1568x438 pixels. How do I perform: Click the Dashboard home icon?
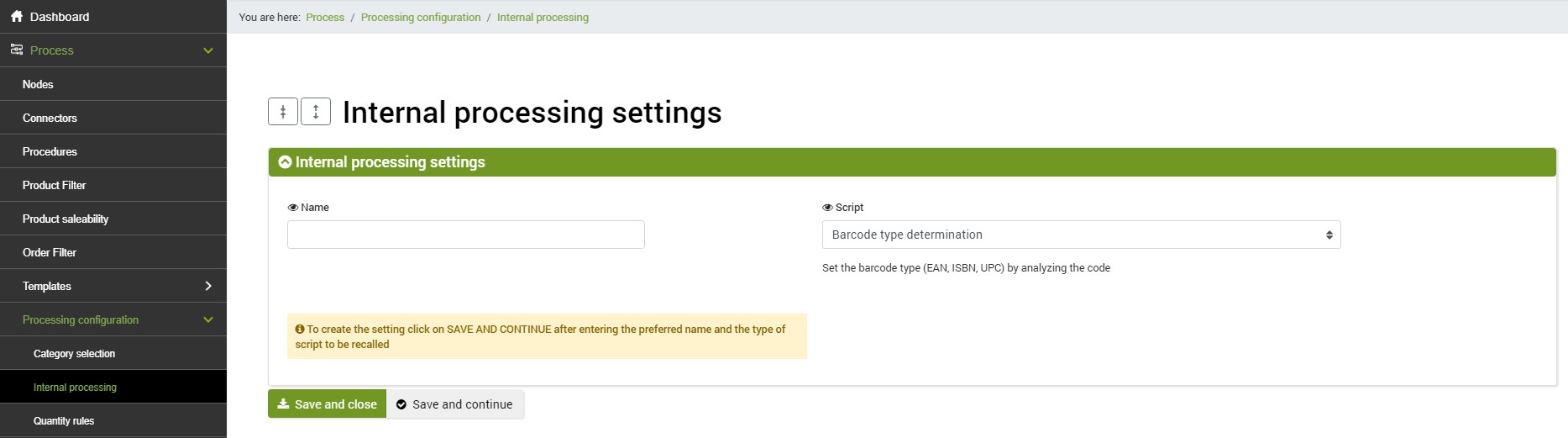coord(16,17)
